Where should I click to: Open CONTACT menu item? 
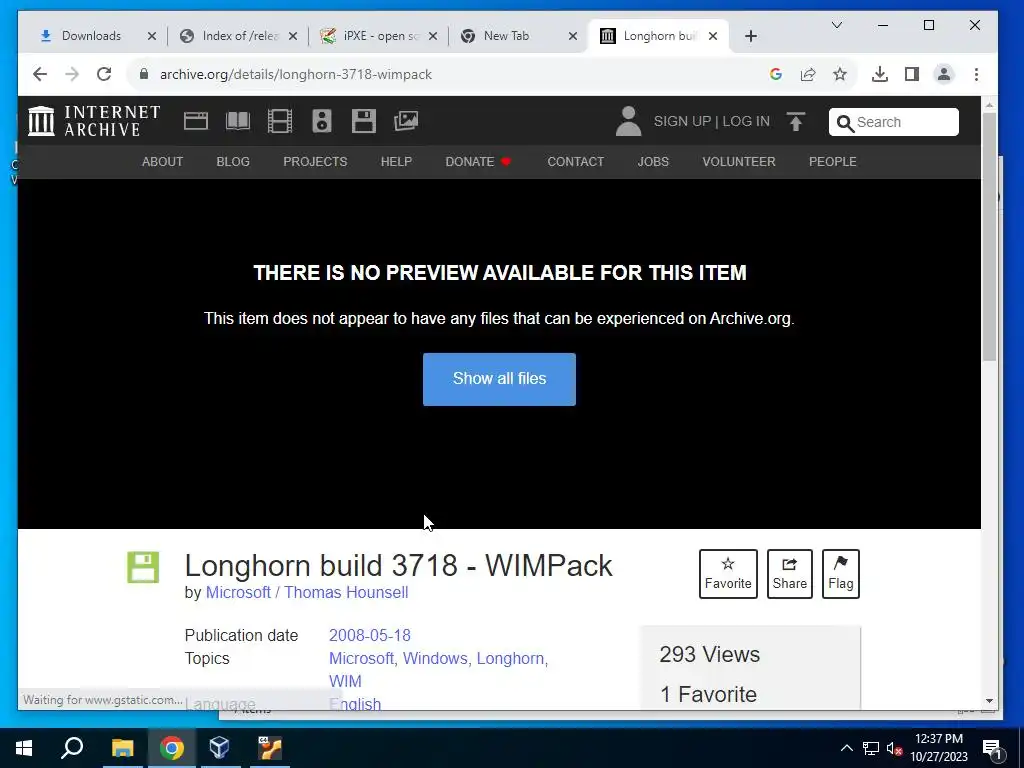[575, 161]
